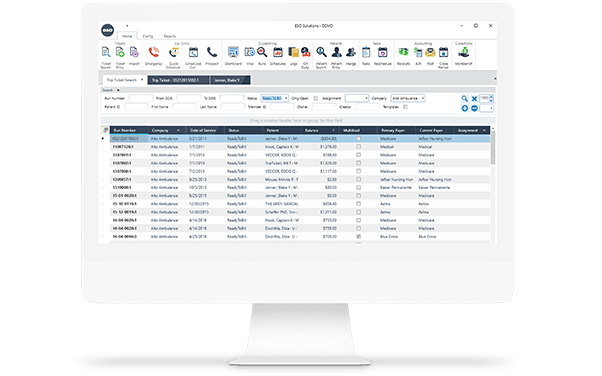This screenshot has height=376, width=602.
Task: Click the Prospect phone icon
Action: coord(212,56)
